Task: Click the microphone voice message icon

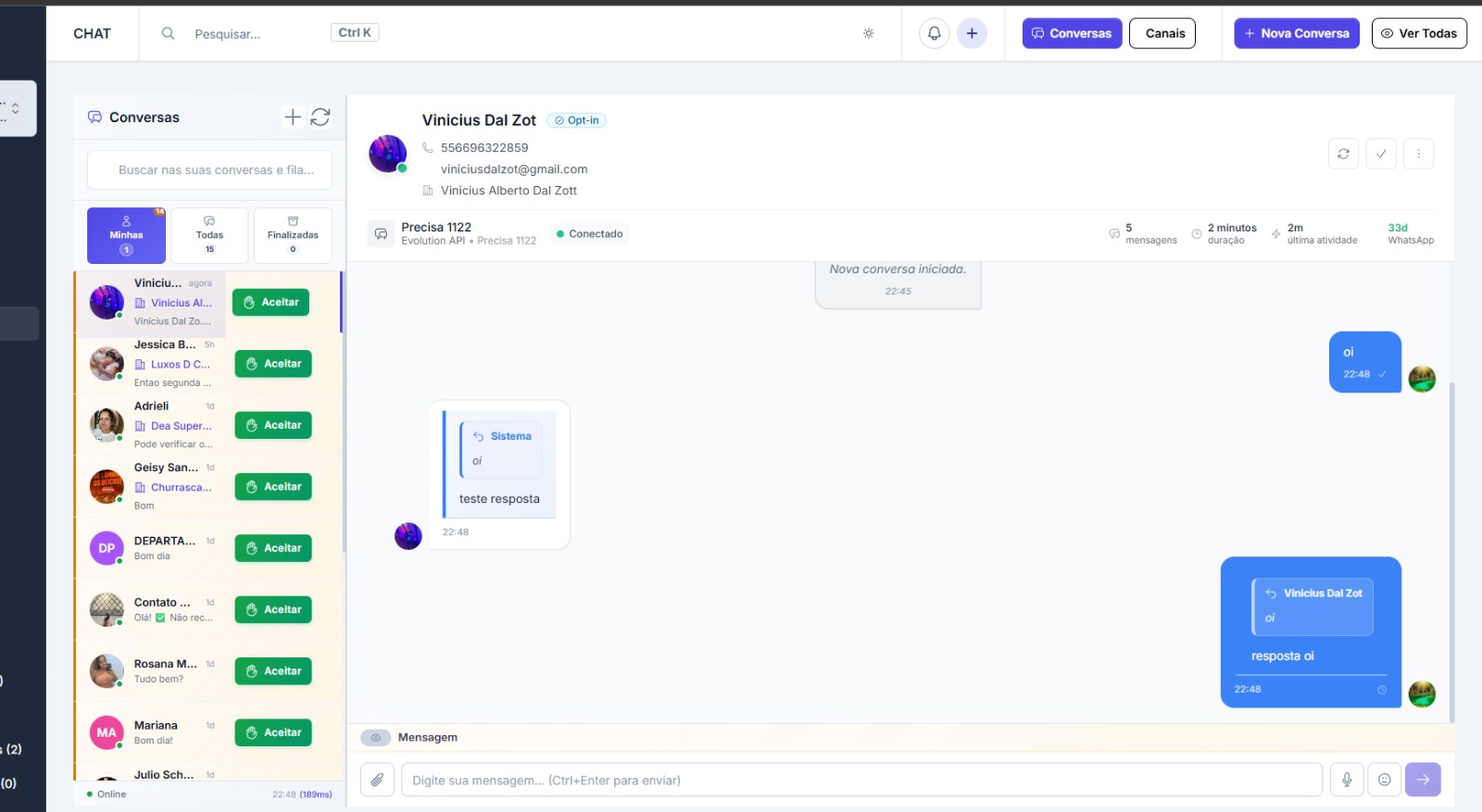Action: click(x=1347, y=780)
